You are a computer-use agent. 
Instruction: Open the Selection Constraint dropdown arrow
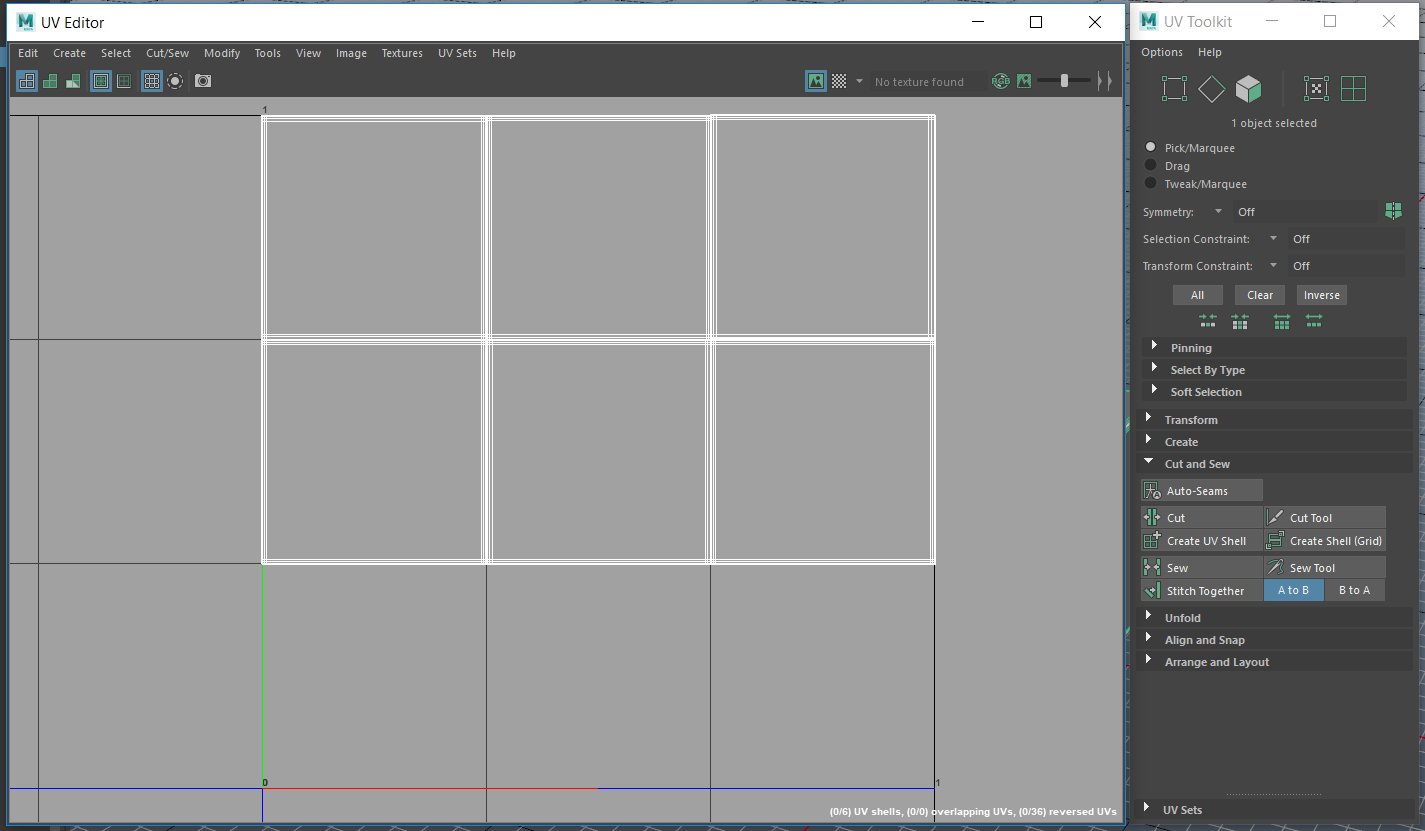tap(1273, 238)
